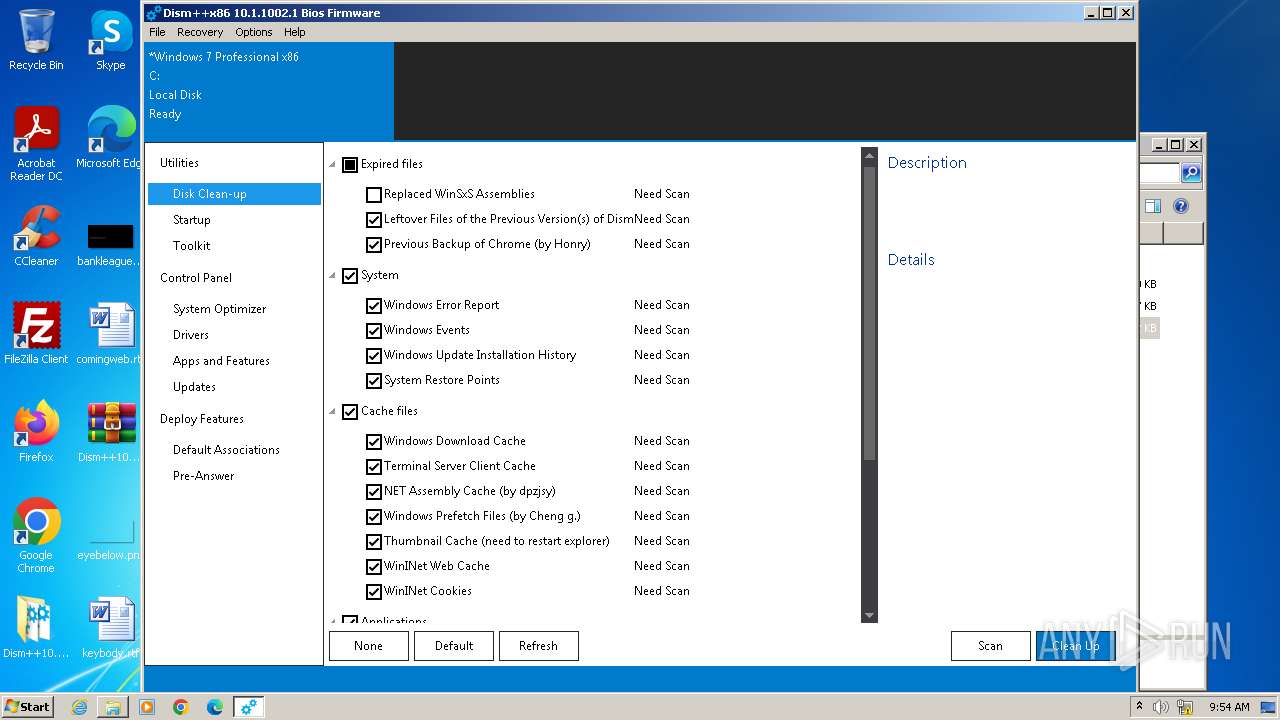Uncheck the Windows Events item
Image resolution: width=1280 pixels, height=720 pixels.
[x=374, y=331]
